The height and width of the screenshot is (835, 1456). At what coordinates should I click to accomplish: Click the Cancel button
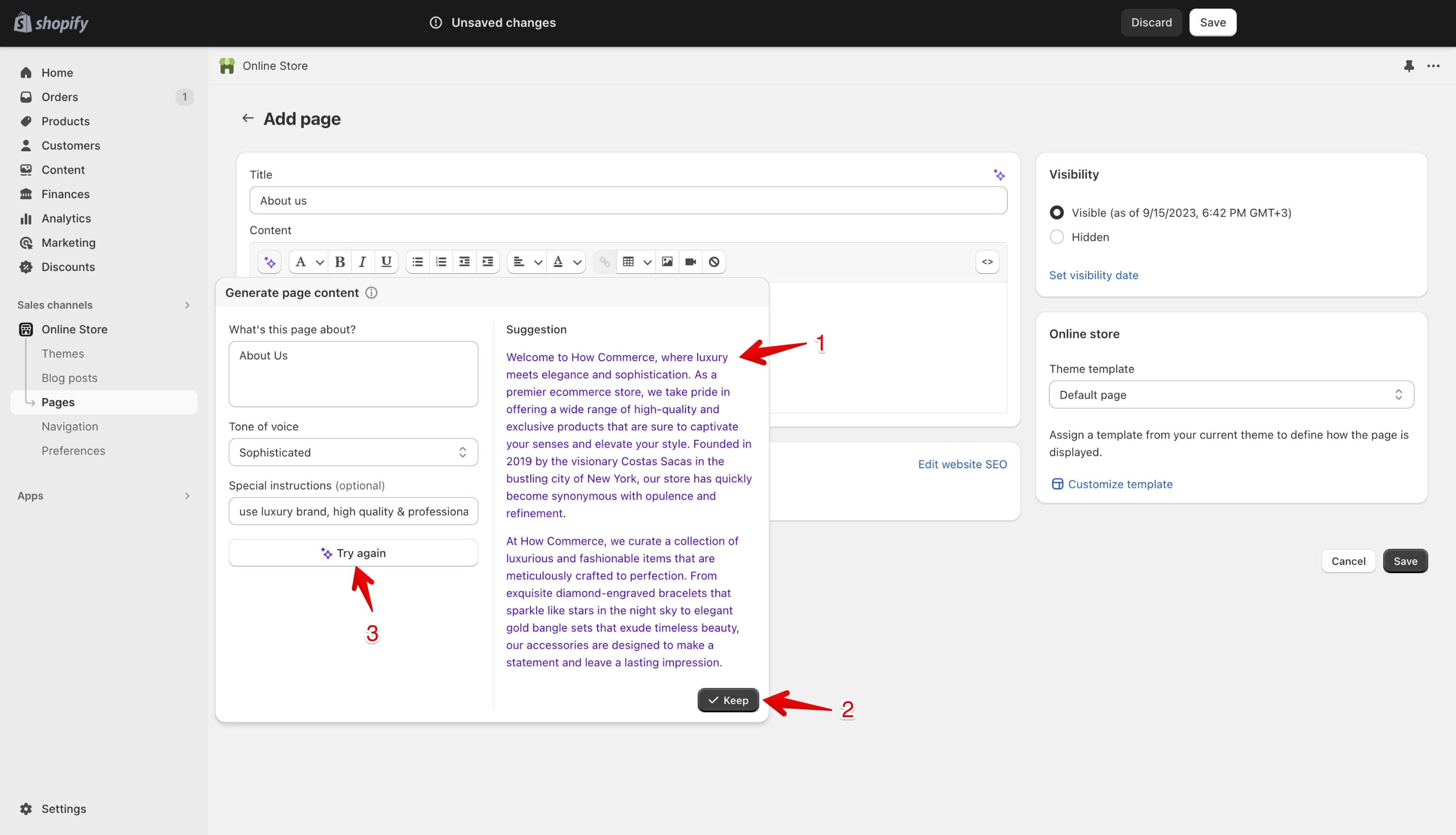(1348, 561)
